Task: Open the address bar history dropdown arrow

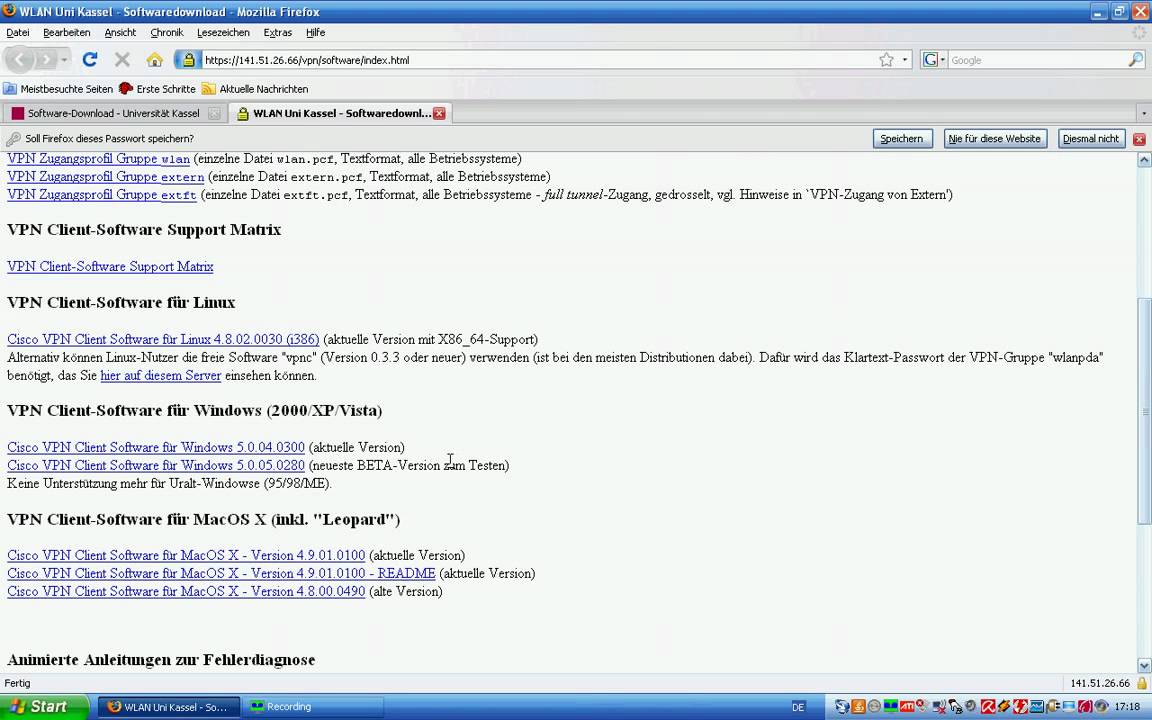Action: point(905,60)
